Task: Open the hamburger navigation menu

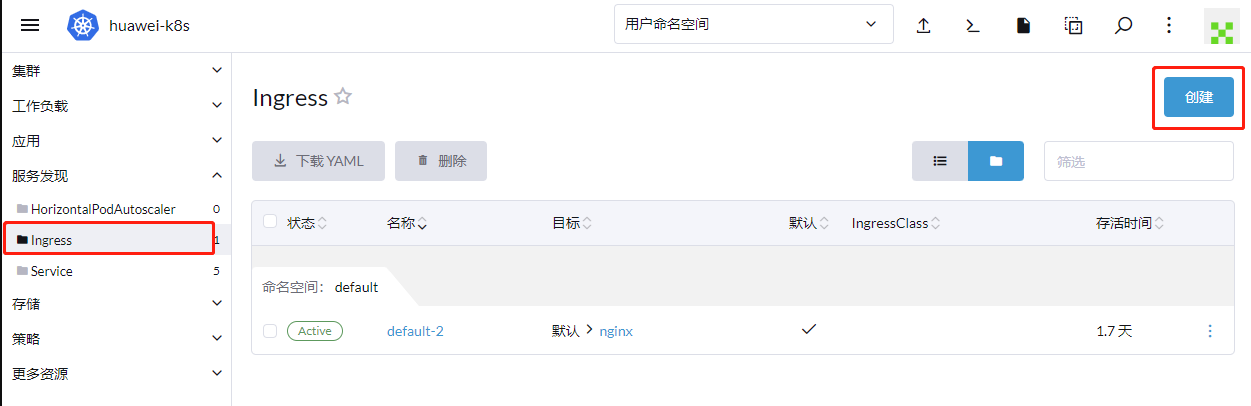Action: (30, 25)
